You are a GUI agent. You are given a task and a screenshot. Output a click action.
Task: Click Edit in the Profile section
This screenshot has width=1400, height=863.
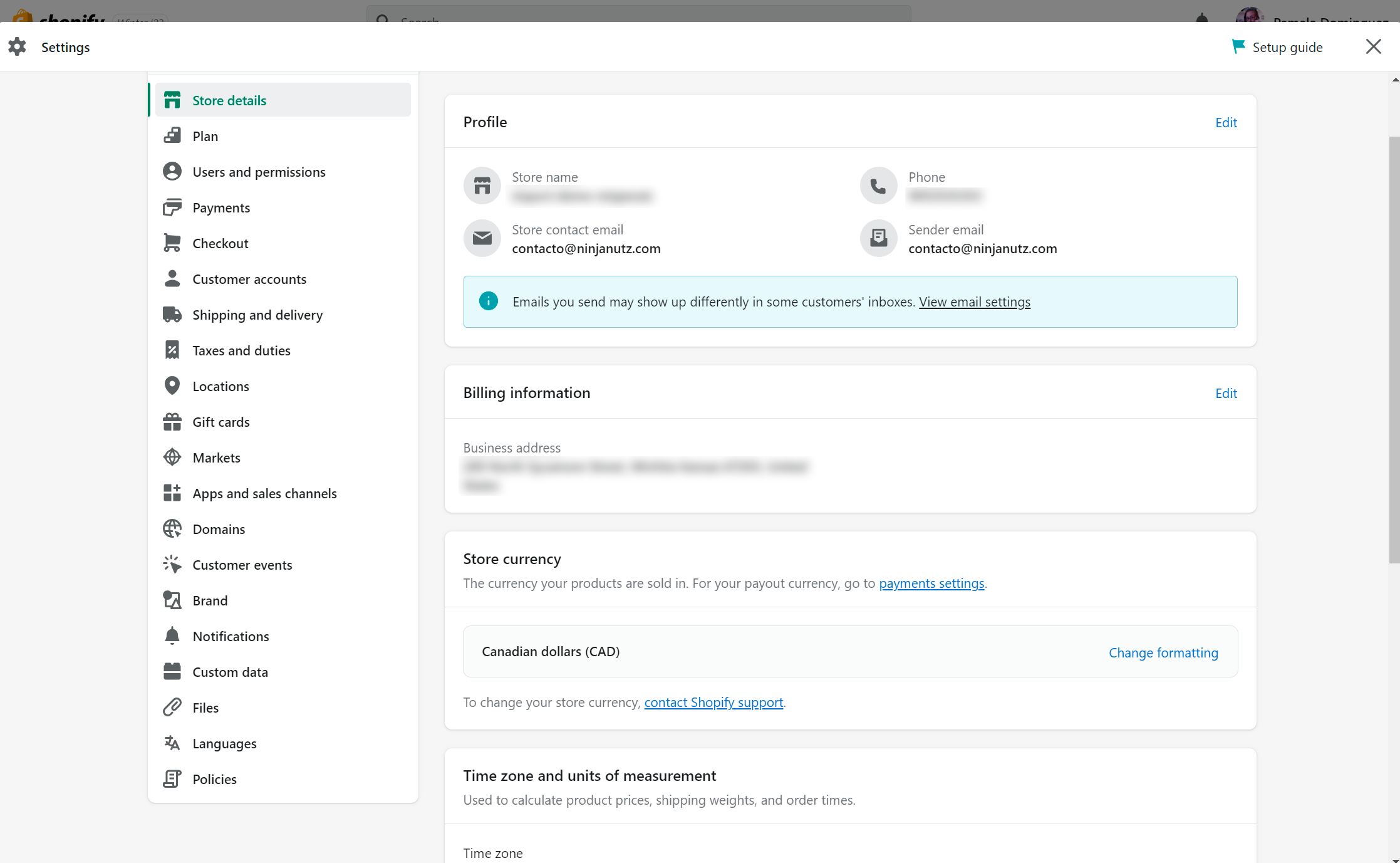(x=1226, y=122)
